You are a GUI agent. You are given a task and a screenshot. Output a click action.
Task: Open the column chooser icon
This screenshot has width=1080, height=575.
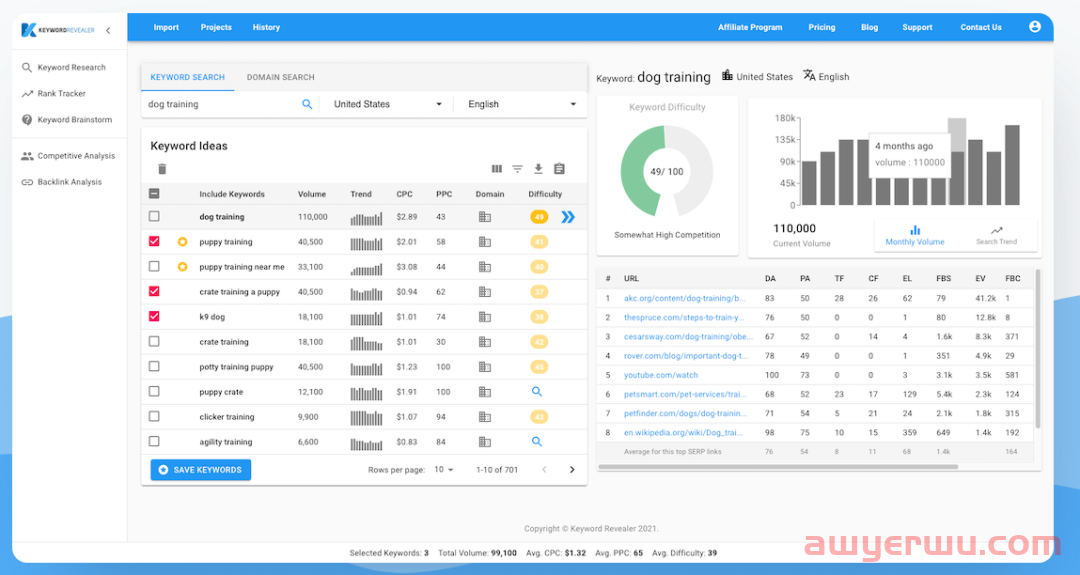pyautogui.click(x=497, y=169)
